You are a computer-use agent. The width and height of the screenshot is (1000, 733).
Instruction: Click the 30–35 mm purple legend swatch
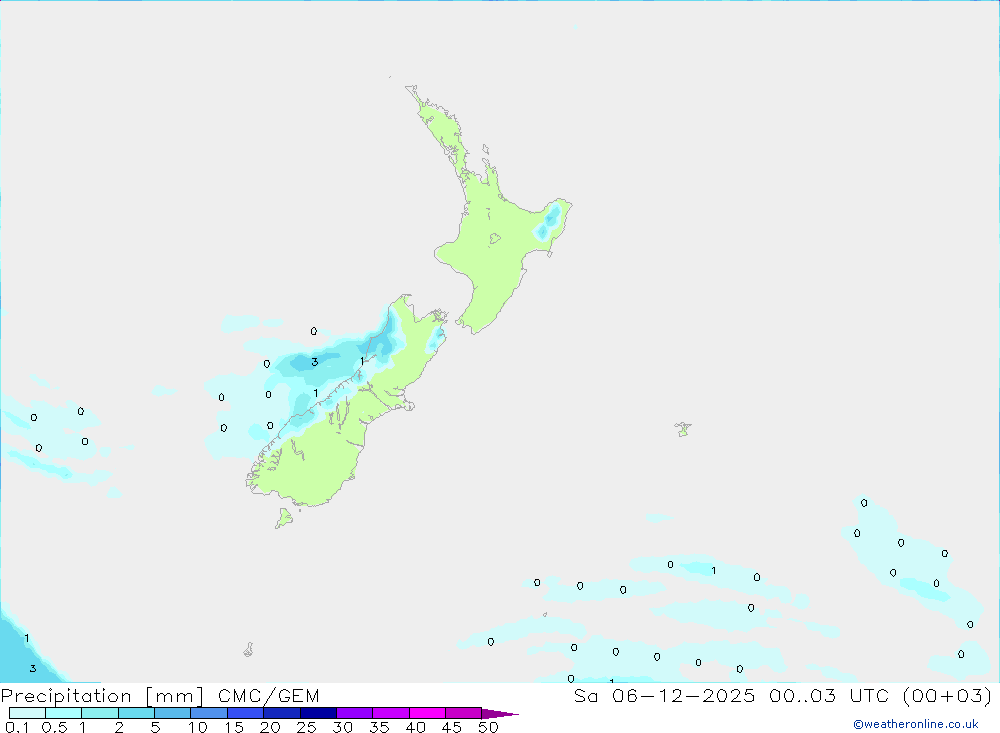pos(355,713)
